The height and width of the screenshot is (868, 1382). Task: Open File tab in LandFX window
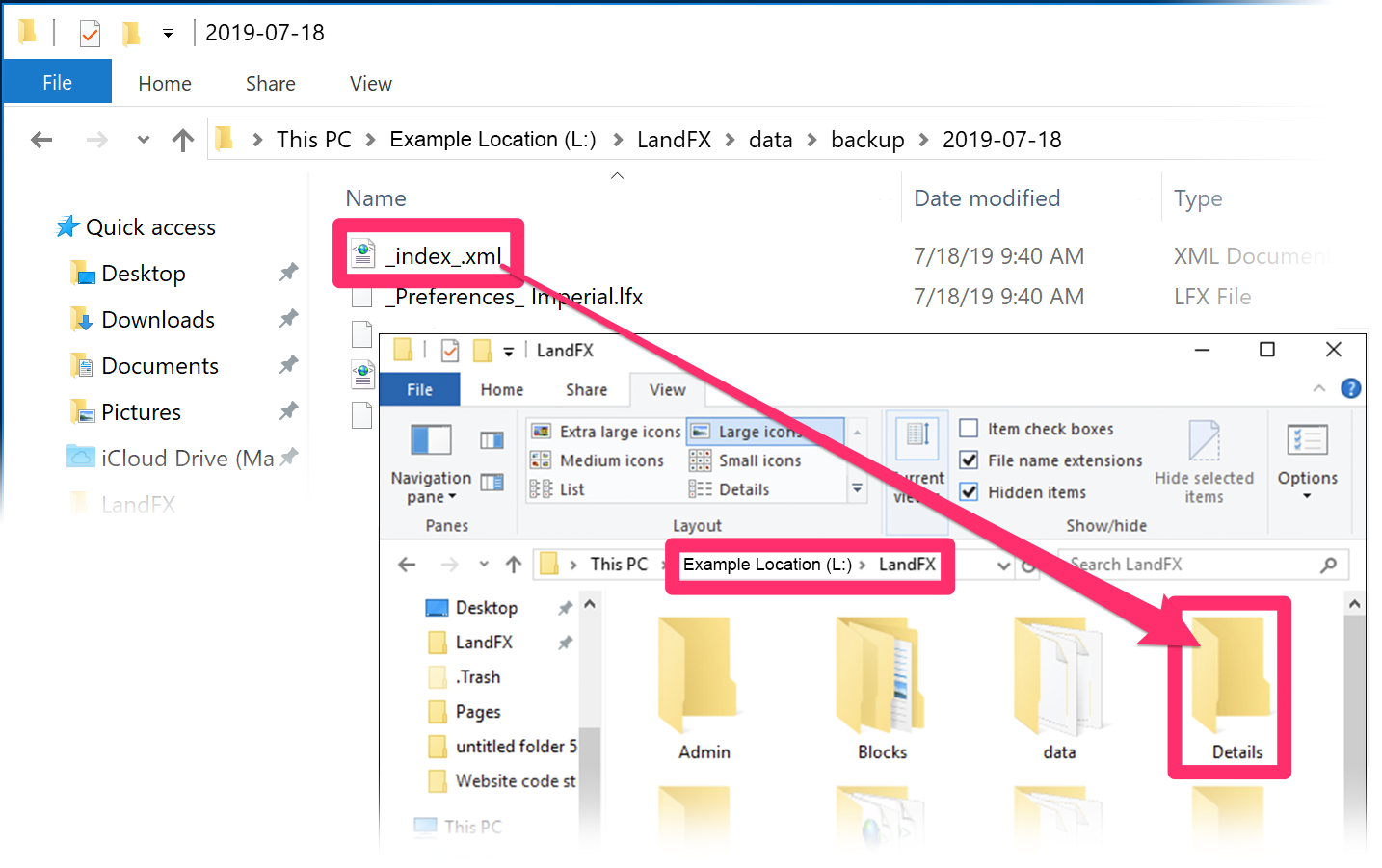click(419, 389)
